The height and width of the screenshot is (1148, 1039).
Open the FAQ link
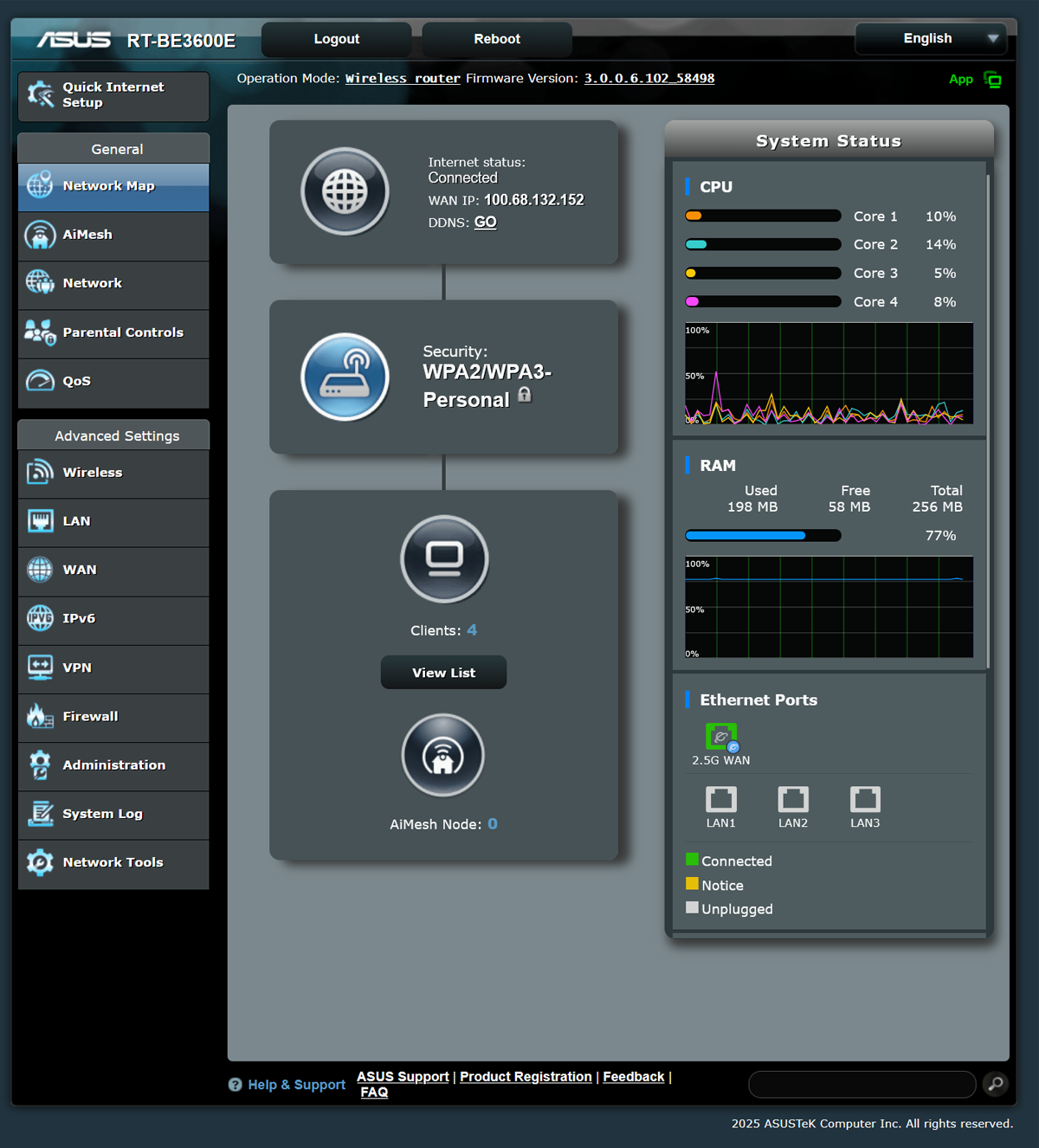point(374,1092)
